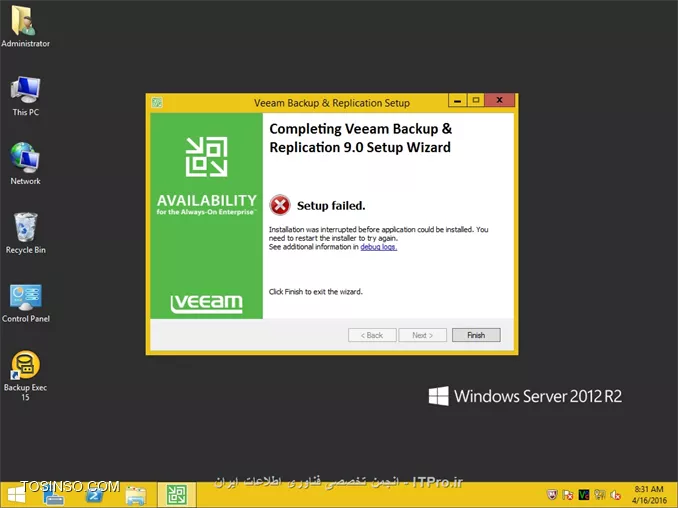Click the disabled Next button
The width and height of the screenshot is (678, 508).
point(422,335)
